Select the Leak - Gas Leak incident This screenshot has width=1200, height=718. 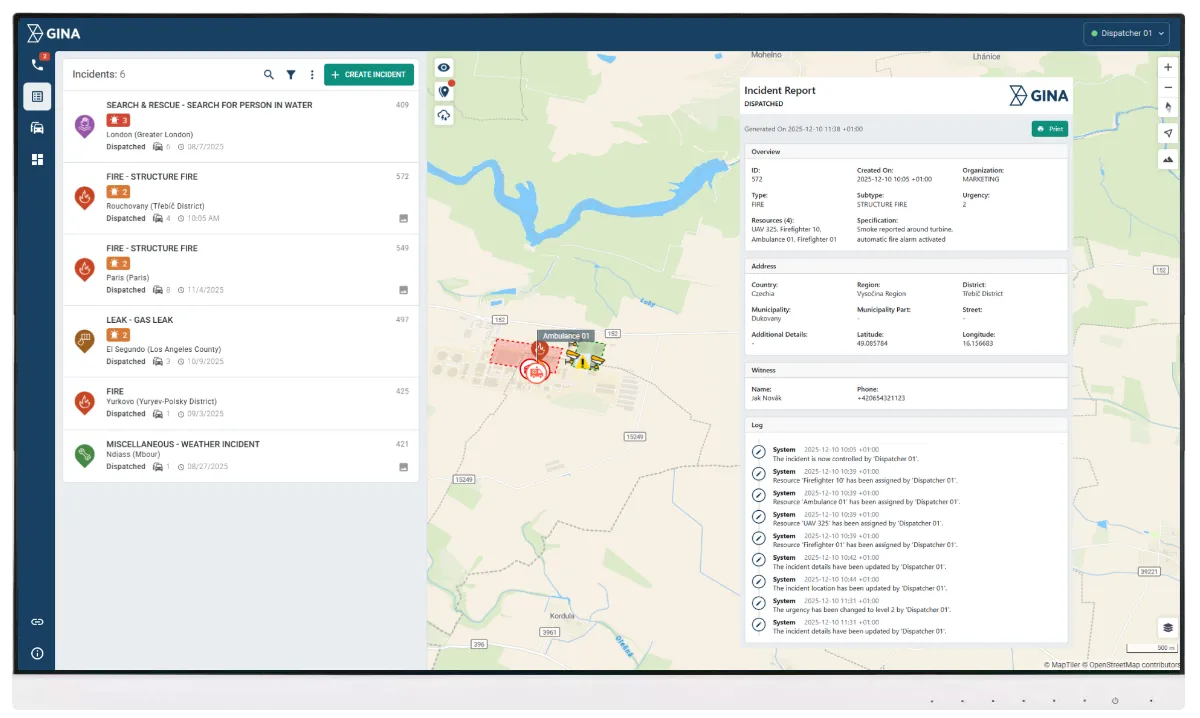(x=240, y=341)
